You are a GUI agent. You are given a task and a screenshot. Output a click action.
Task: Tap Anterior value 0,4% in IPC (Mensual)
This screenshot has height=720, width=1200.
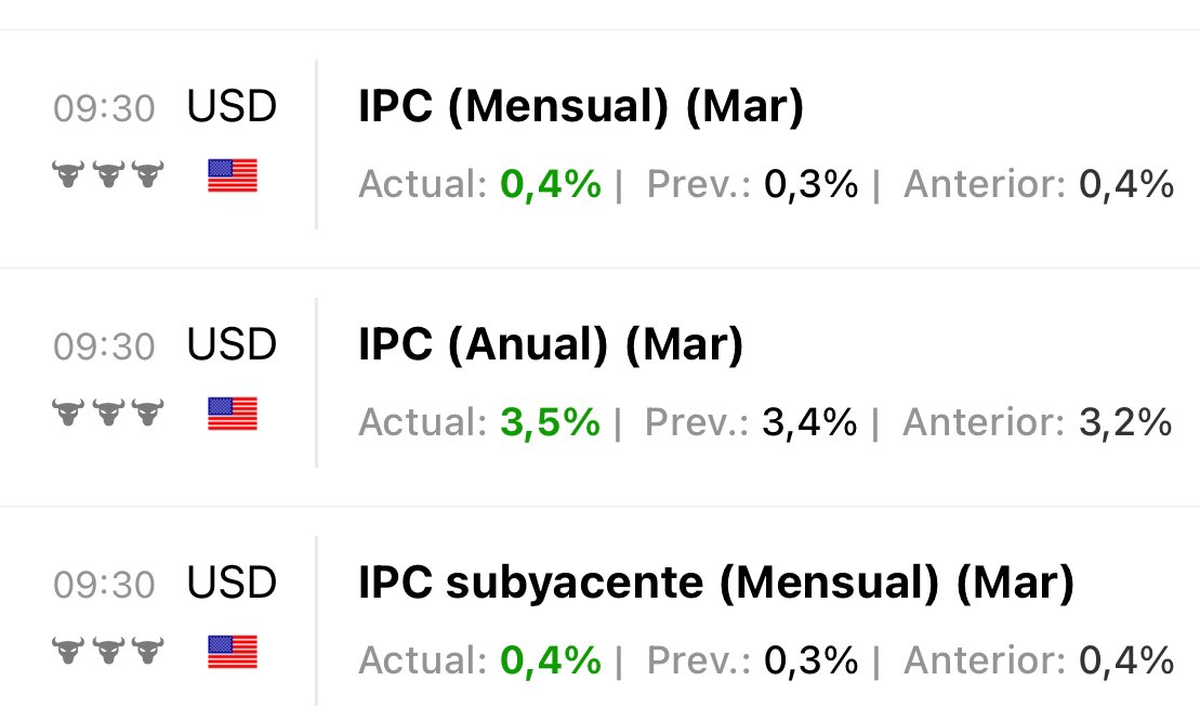point(1126,184)
